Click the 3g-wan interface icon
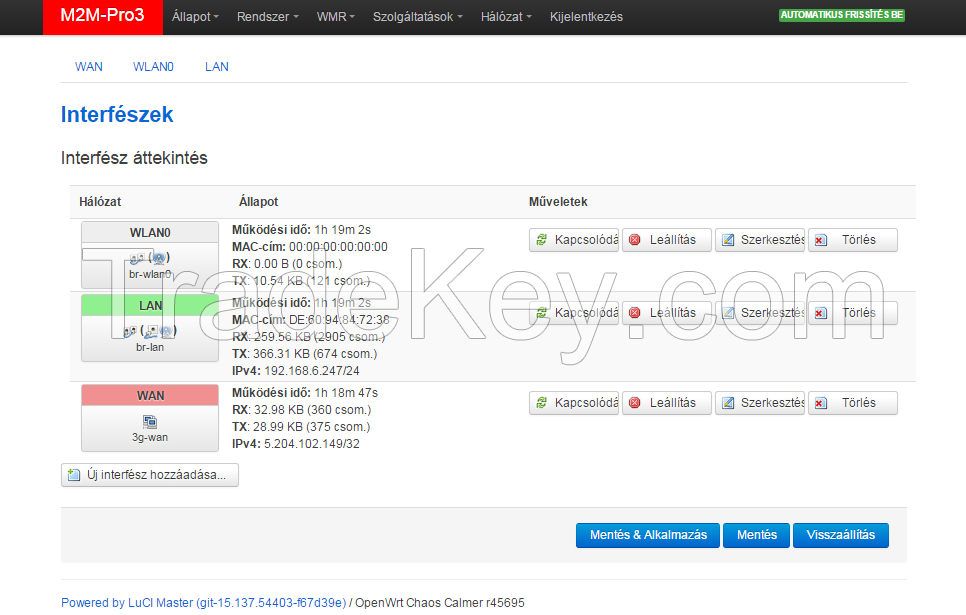This screenshot has height=615, width=966. (x=150, y=422)
